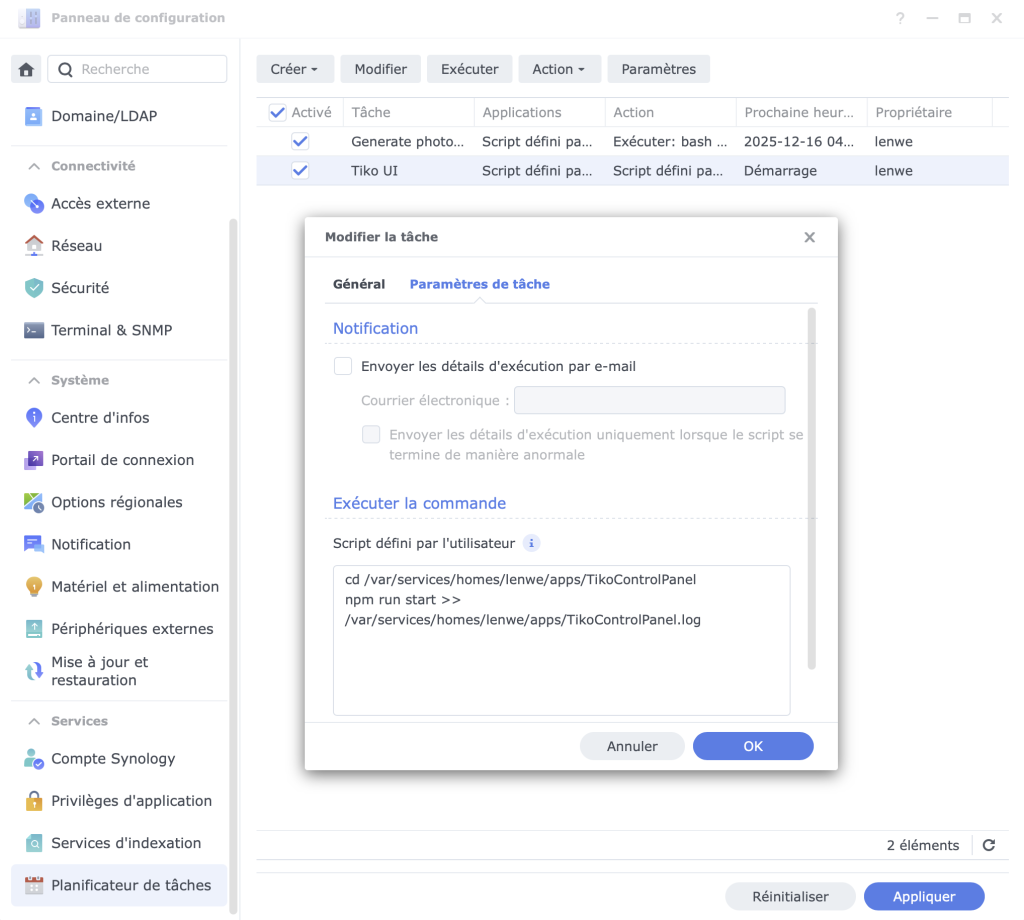
Task: Confirm changes with the OK button
Action: pyautogui.click(x=752, y=746)
